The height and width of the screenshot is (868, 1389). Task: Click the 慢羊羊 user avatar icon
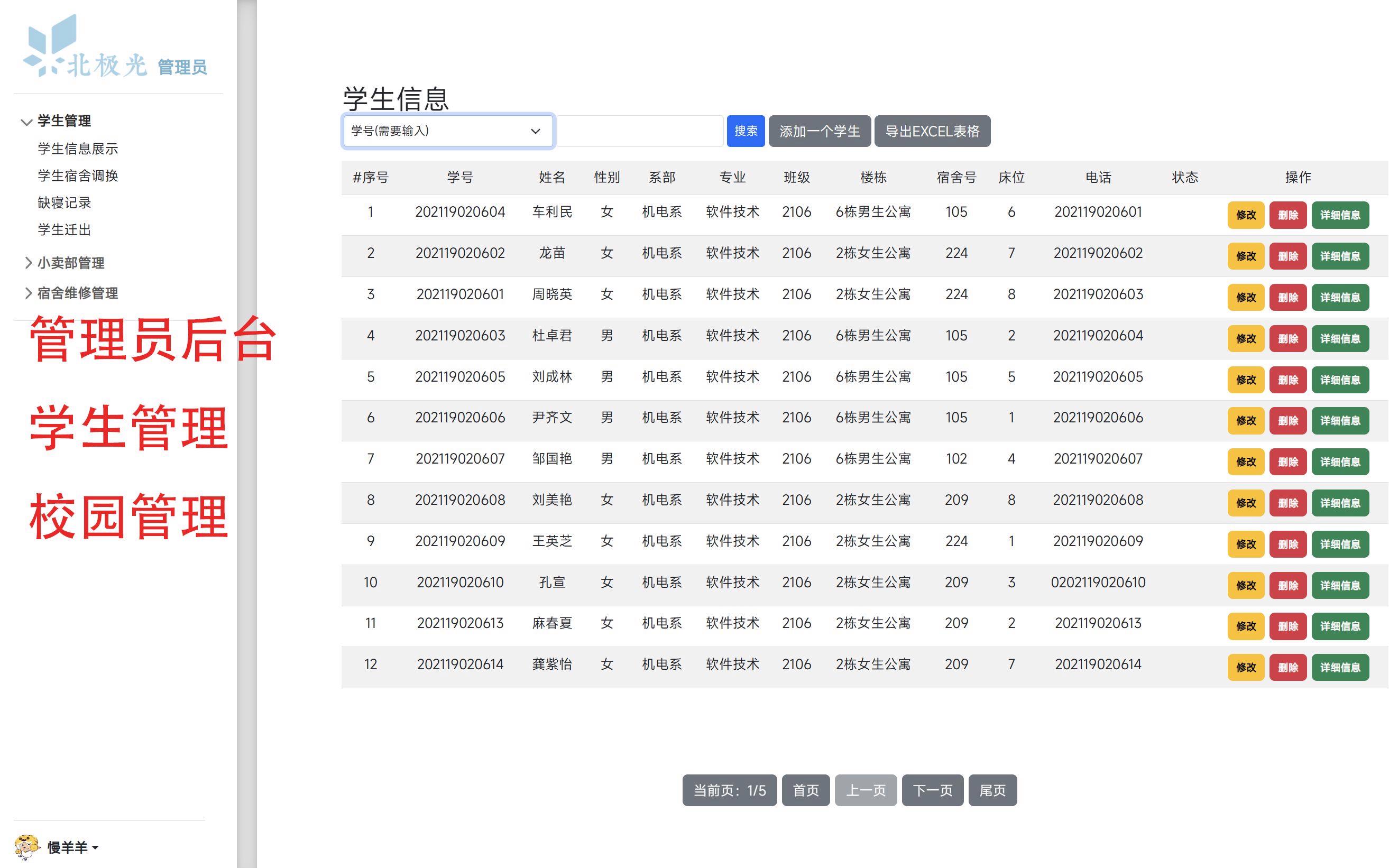[x=27, y=847]
